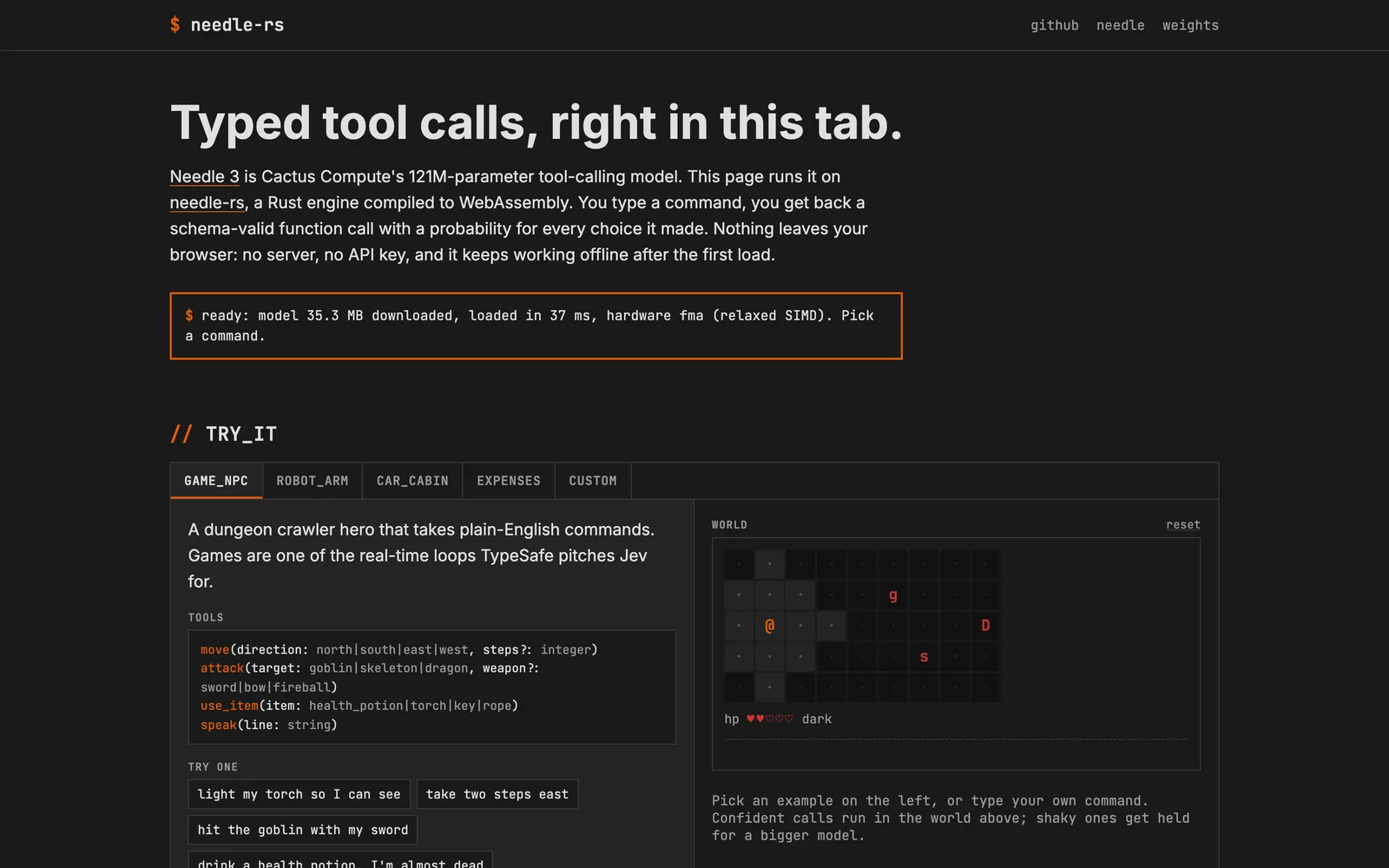1389x868 pixels.
Task: Open the github nav link
Action: (x=1054, y=25)
